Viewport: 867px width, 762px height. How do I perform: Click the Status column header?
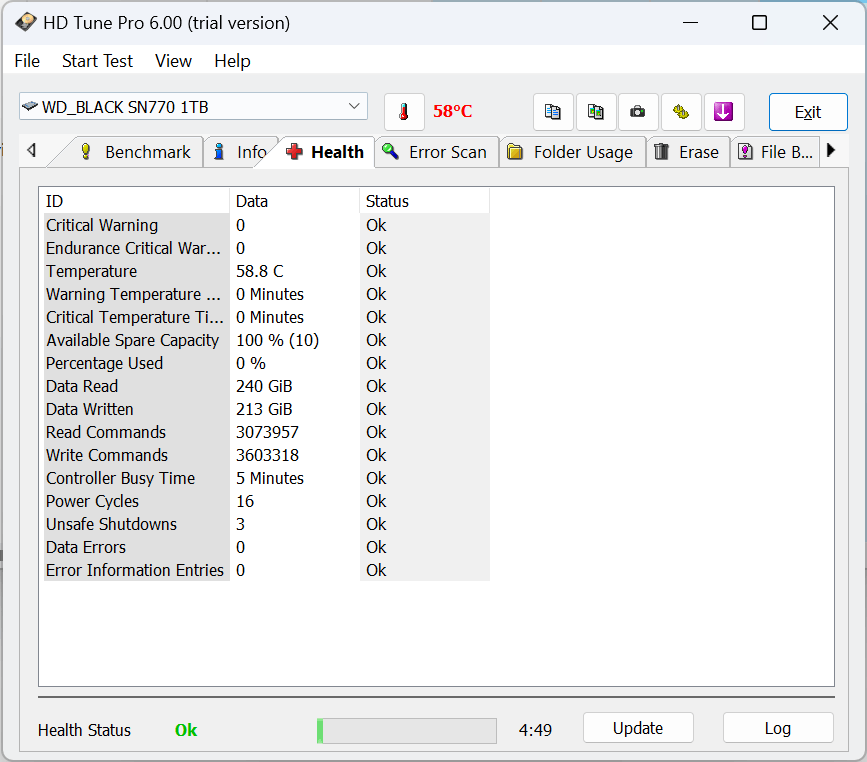point(425,201)
